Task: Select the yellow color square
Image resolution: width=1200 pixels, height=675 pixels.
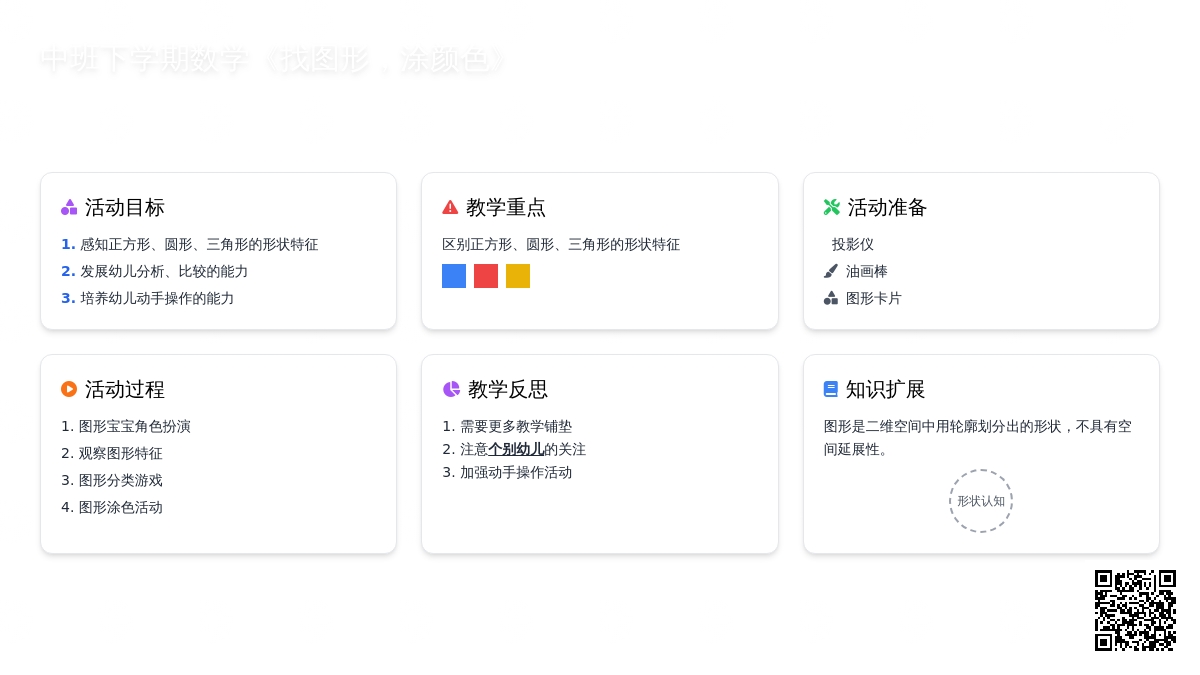Action: 518,276
